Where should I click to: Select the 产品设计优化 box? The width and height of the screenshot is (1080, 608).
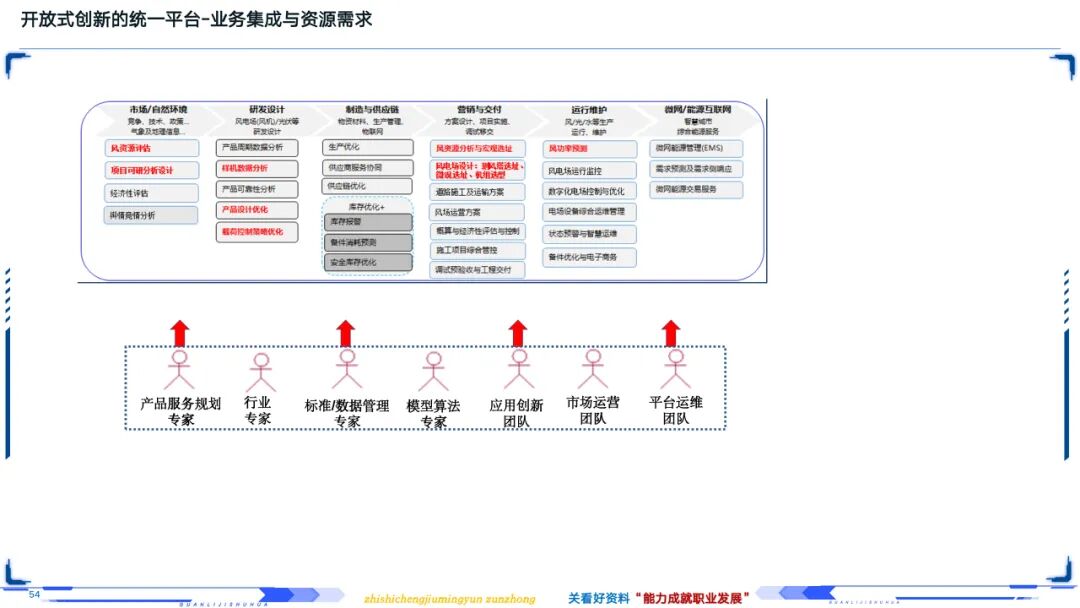tap(257, 210)
